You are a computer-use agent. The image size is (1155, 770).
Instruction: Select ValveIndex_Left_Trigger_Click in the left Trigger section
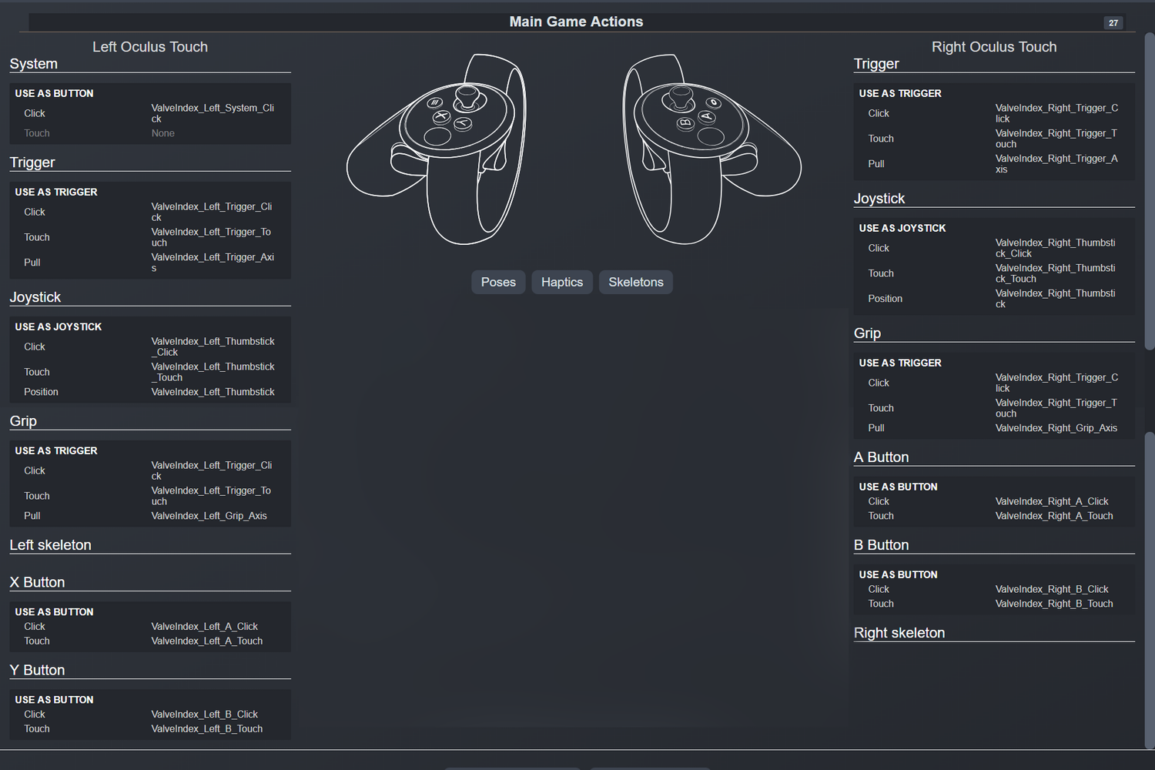point(211,212)
